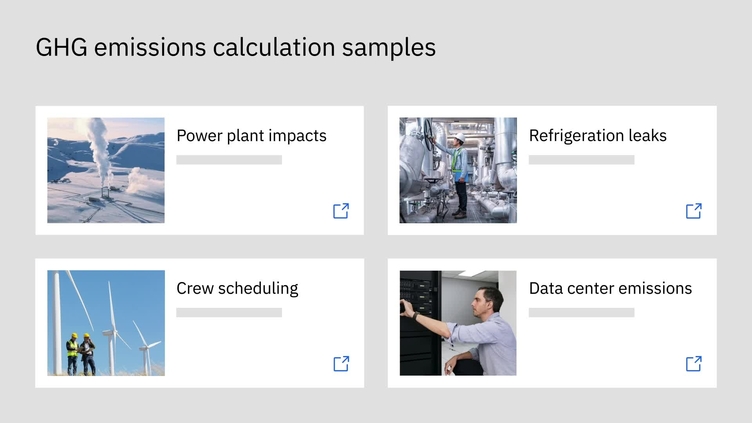The height and width of the screenshot is (423, 752).
Task: Select the gray placeholder under Crew scheduling
Action: coord(229,313)
